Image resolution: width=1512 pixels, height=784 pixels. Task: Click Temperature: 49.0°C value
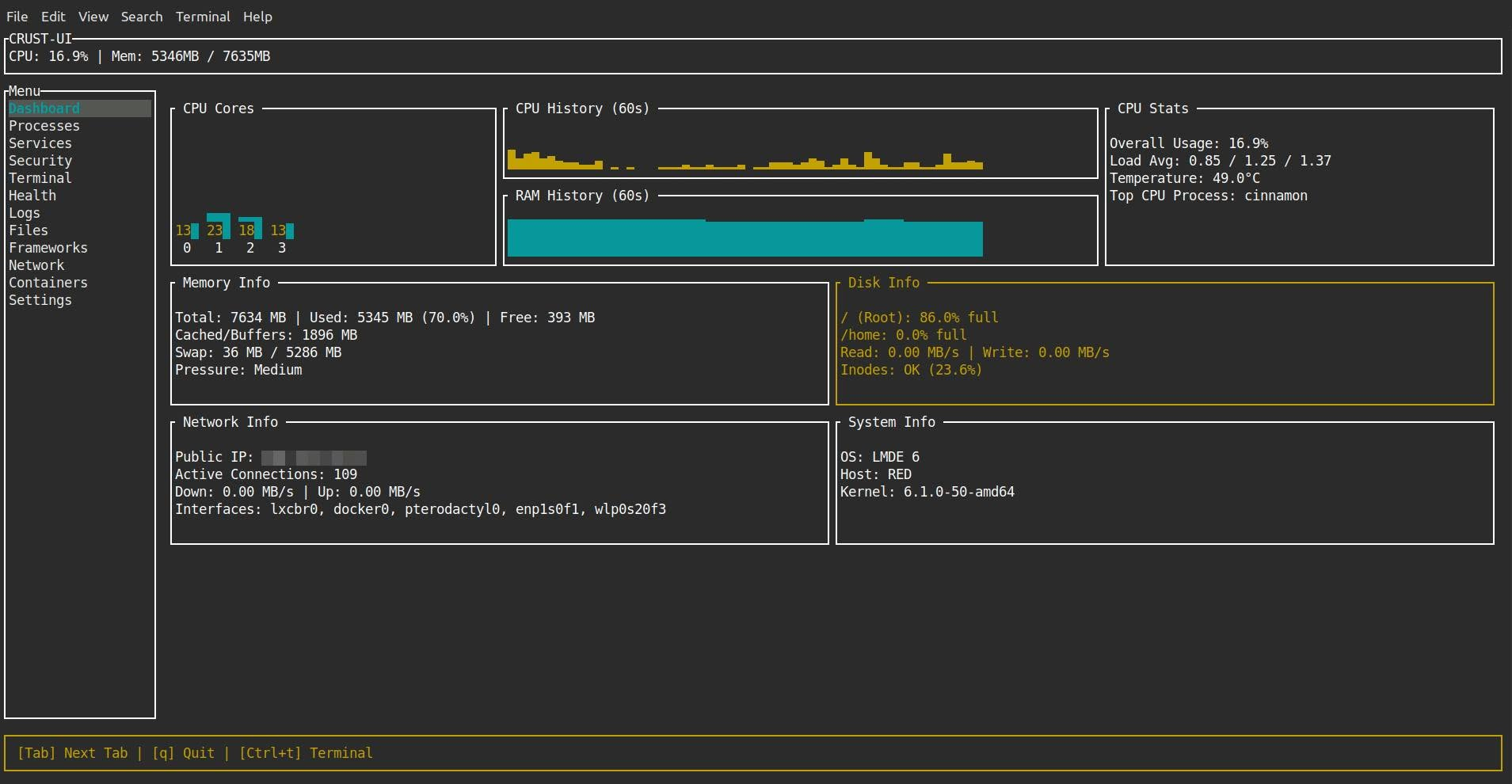pos(1185,178)
